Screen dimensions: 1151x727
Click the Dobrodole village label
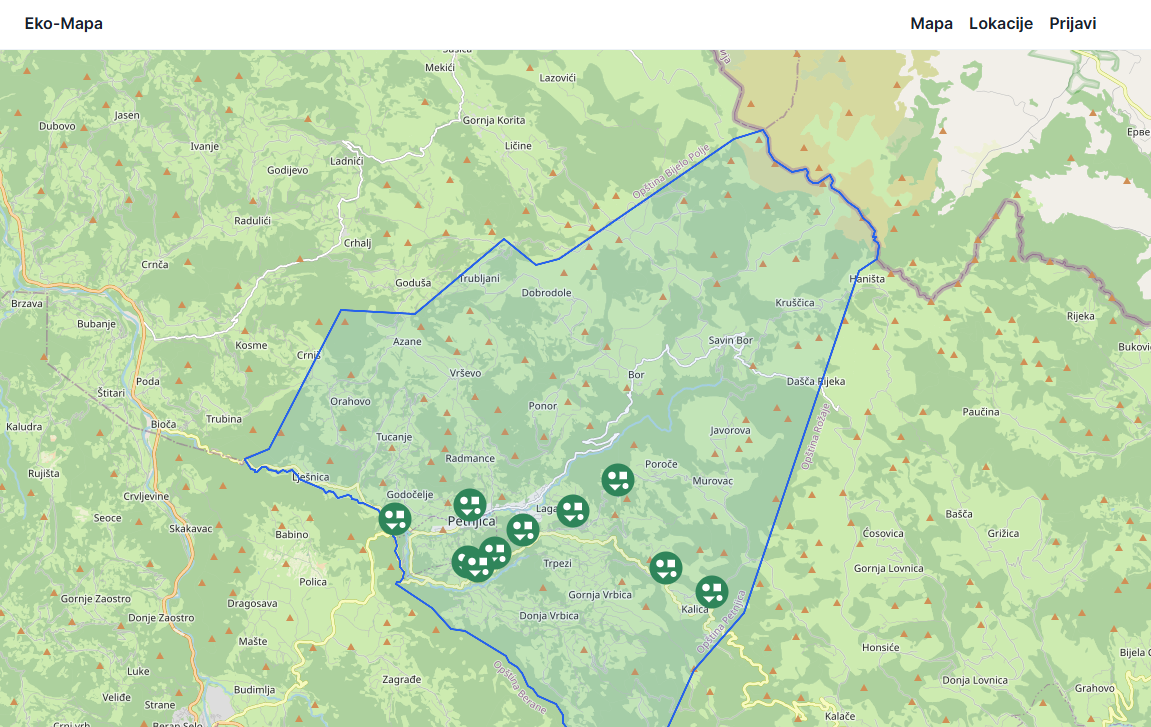coord(546,293)
